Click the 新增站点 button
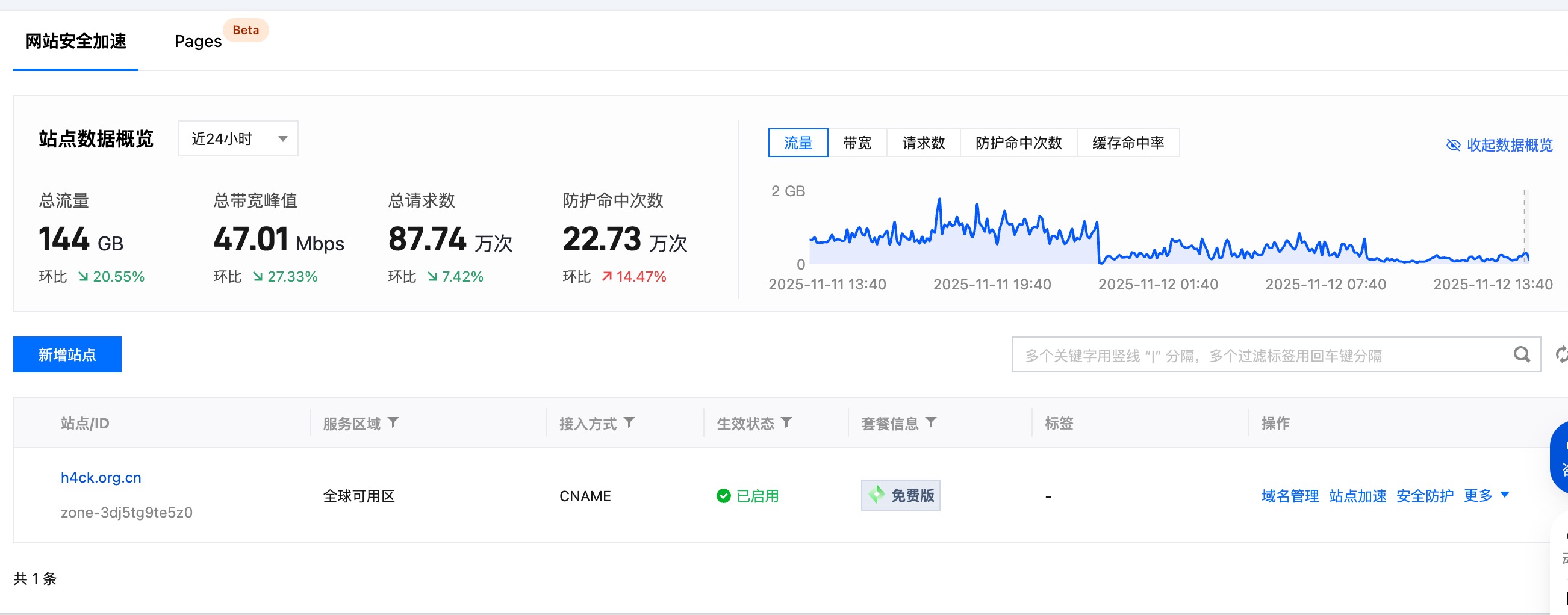1568x615 pixels. [x=67, y=354]
